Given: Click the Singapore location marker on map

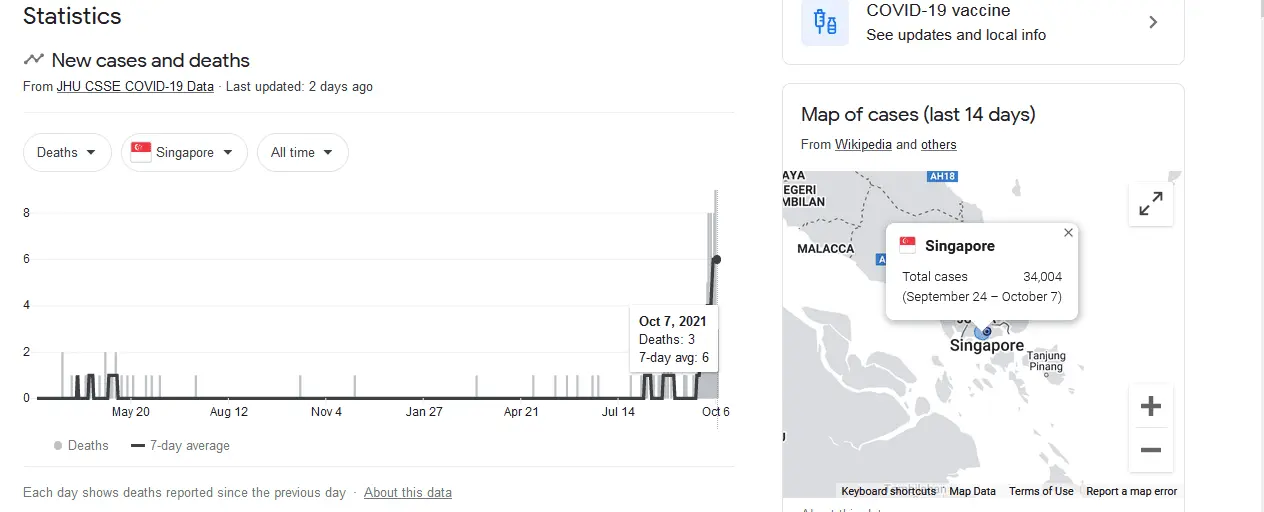Looking at the screenshot, I should coord(985,331).
